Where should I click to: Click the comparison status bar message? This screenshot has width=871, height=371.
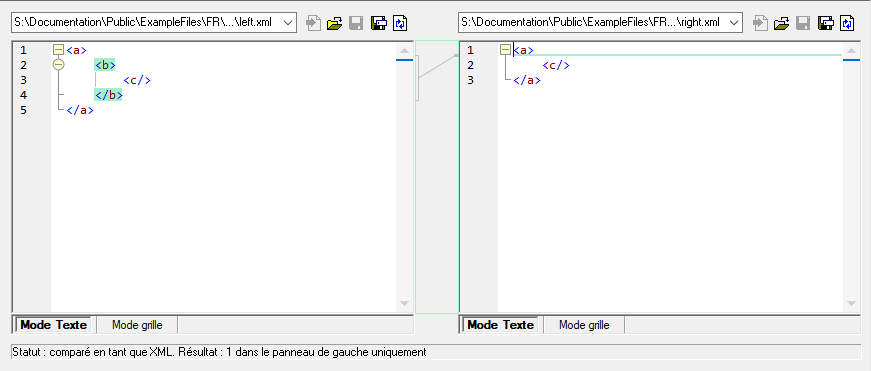(219, 352)
